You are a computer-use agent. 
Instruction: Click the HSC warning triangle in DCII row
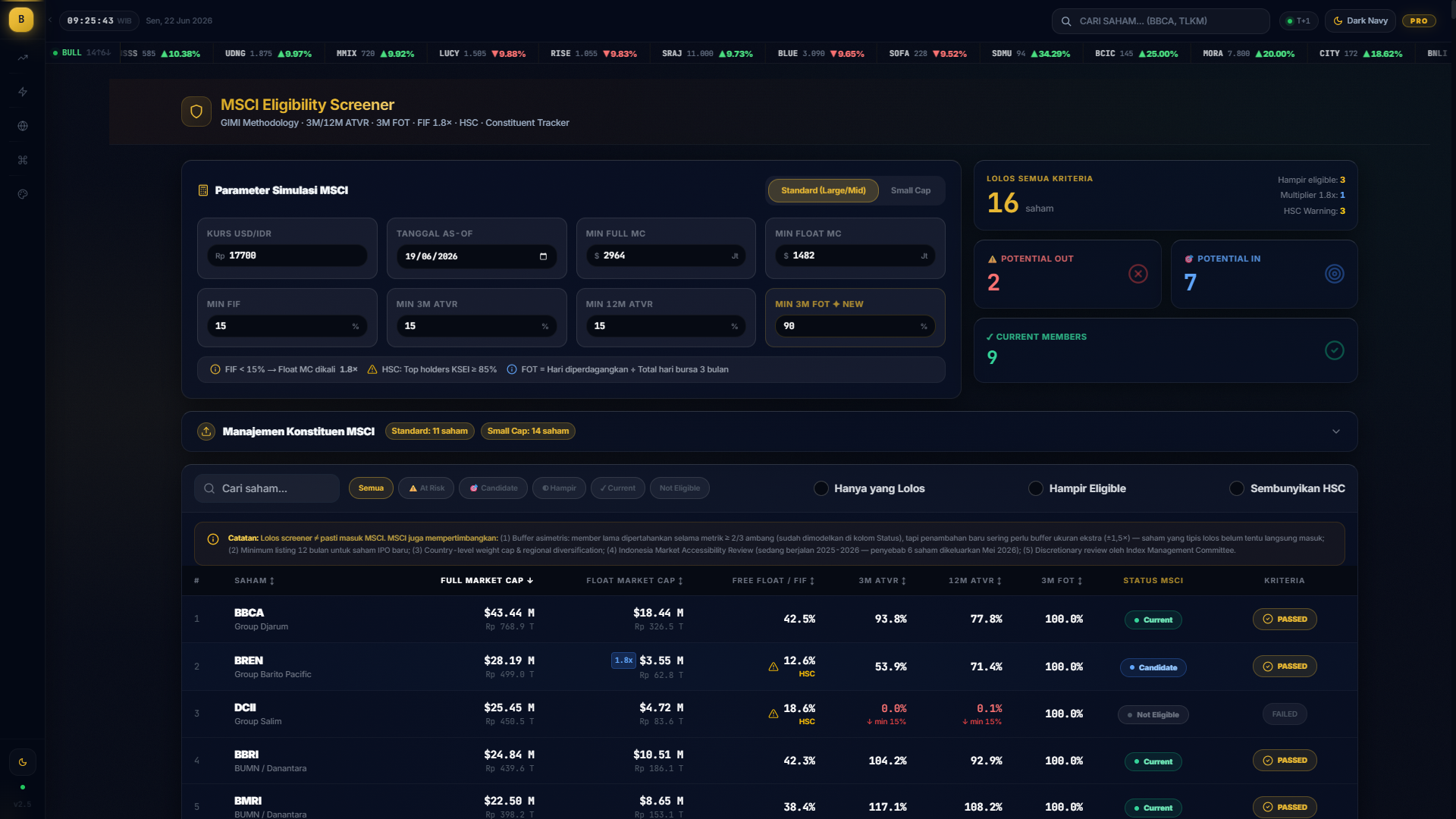click(x=773, y=714)
